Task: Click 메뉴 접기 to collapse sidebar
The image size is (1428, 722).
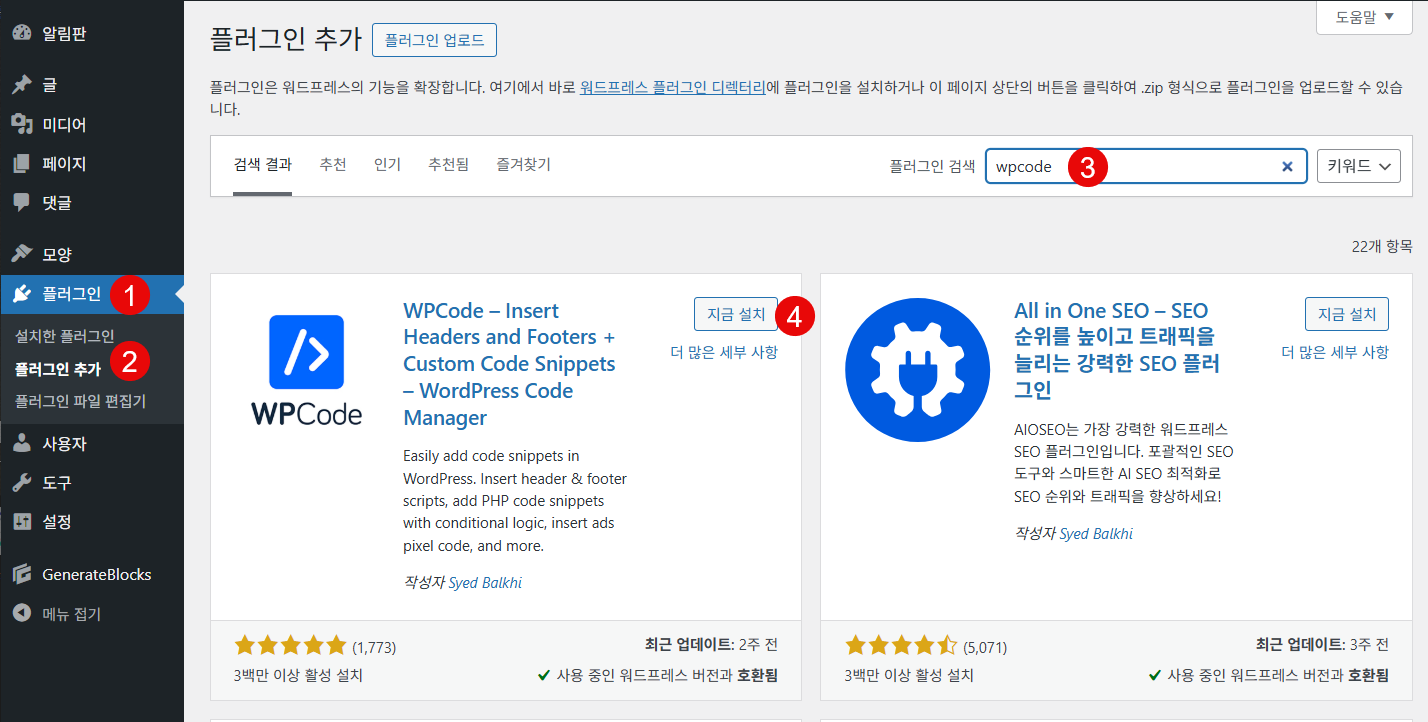Action: 71,614
